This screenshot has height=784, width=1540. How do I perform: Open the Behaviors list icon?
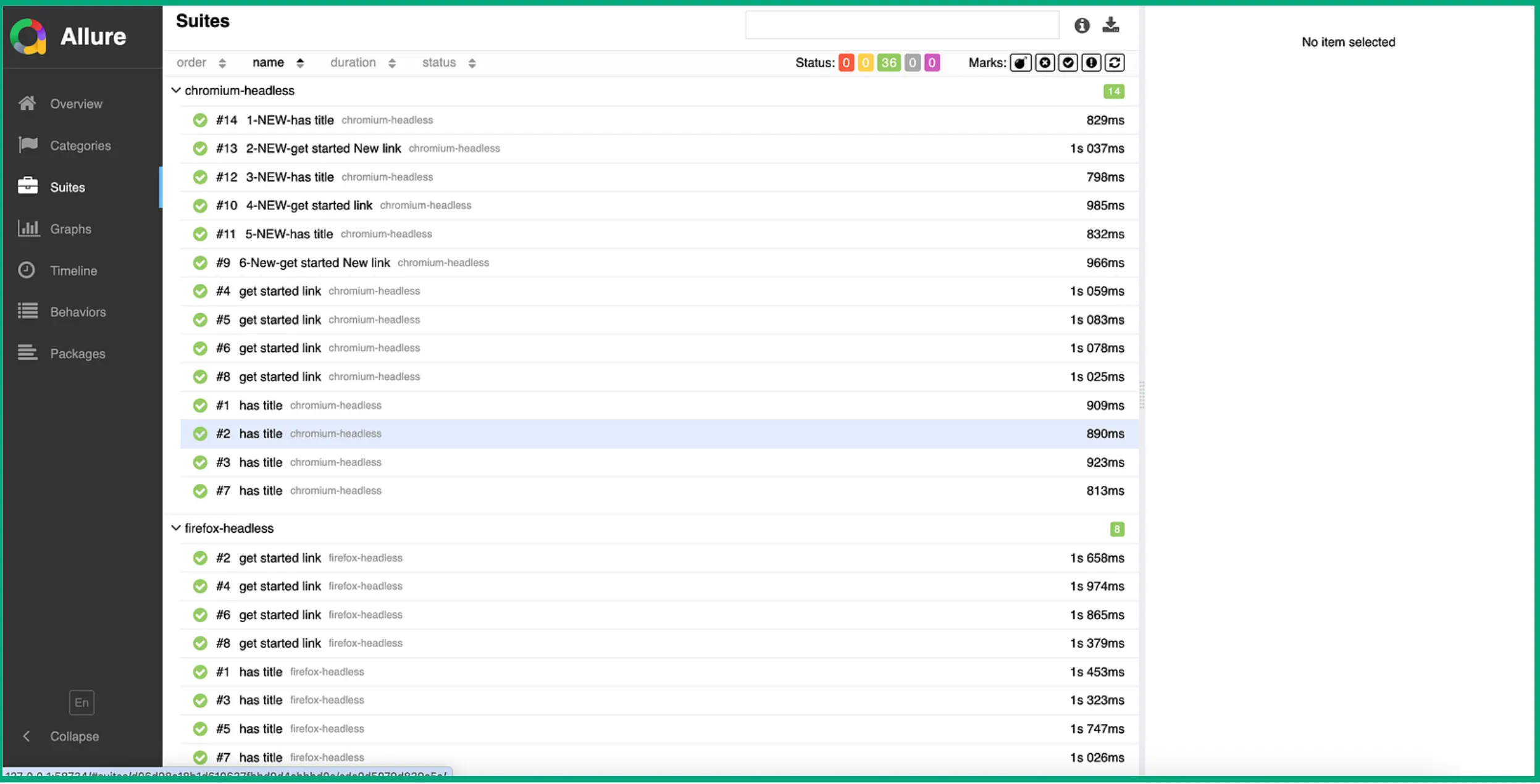point(28,312)
